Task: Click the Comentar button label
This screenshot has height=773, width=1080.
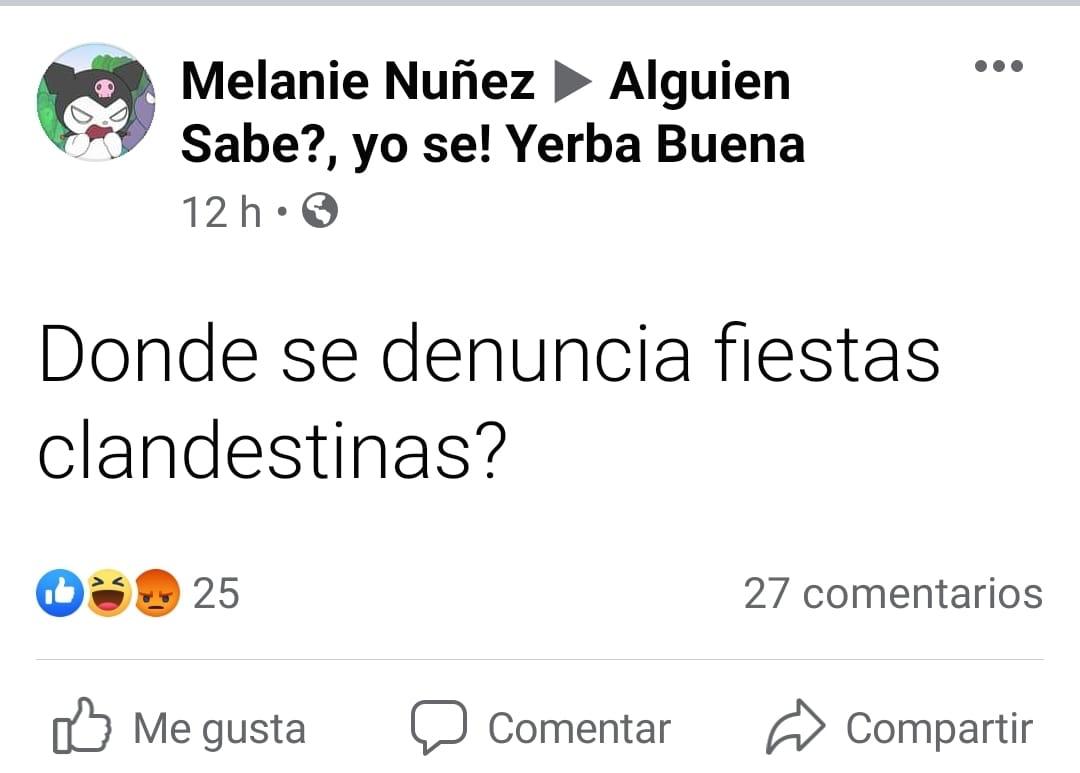Action: 579,729
